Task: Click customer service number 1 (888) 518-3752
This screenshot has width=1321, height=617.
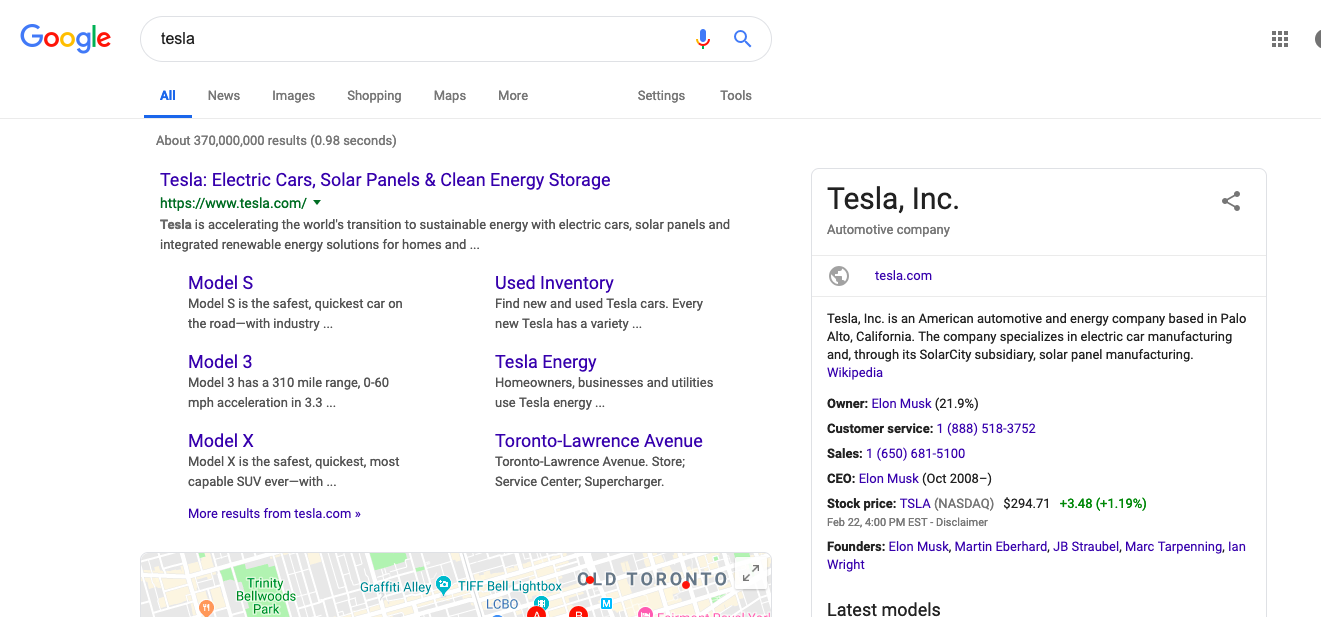Action: coord(986,429)
